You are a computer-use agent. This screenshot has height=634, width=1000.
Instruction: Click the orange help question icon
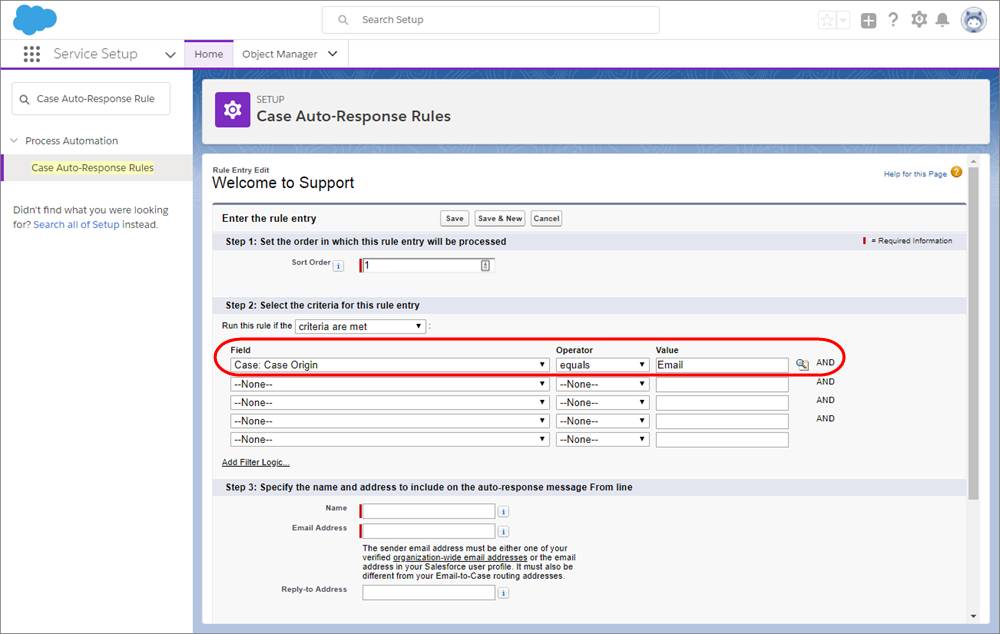(956, 172)
